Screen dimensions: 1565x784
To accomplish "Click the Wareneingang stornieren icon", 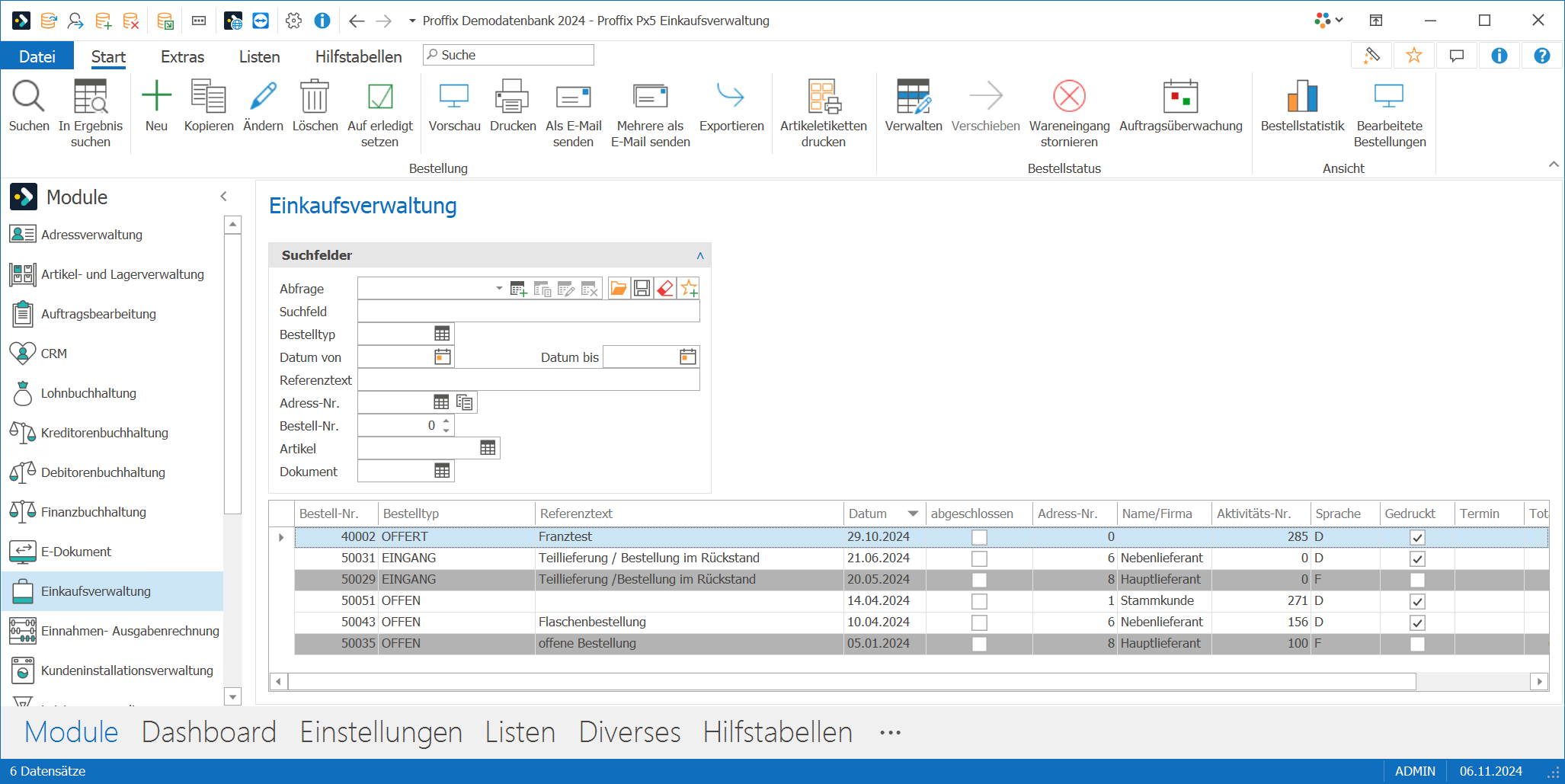I will (1069, 97).
